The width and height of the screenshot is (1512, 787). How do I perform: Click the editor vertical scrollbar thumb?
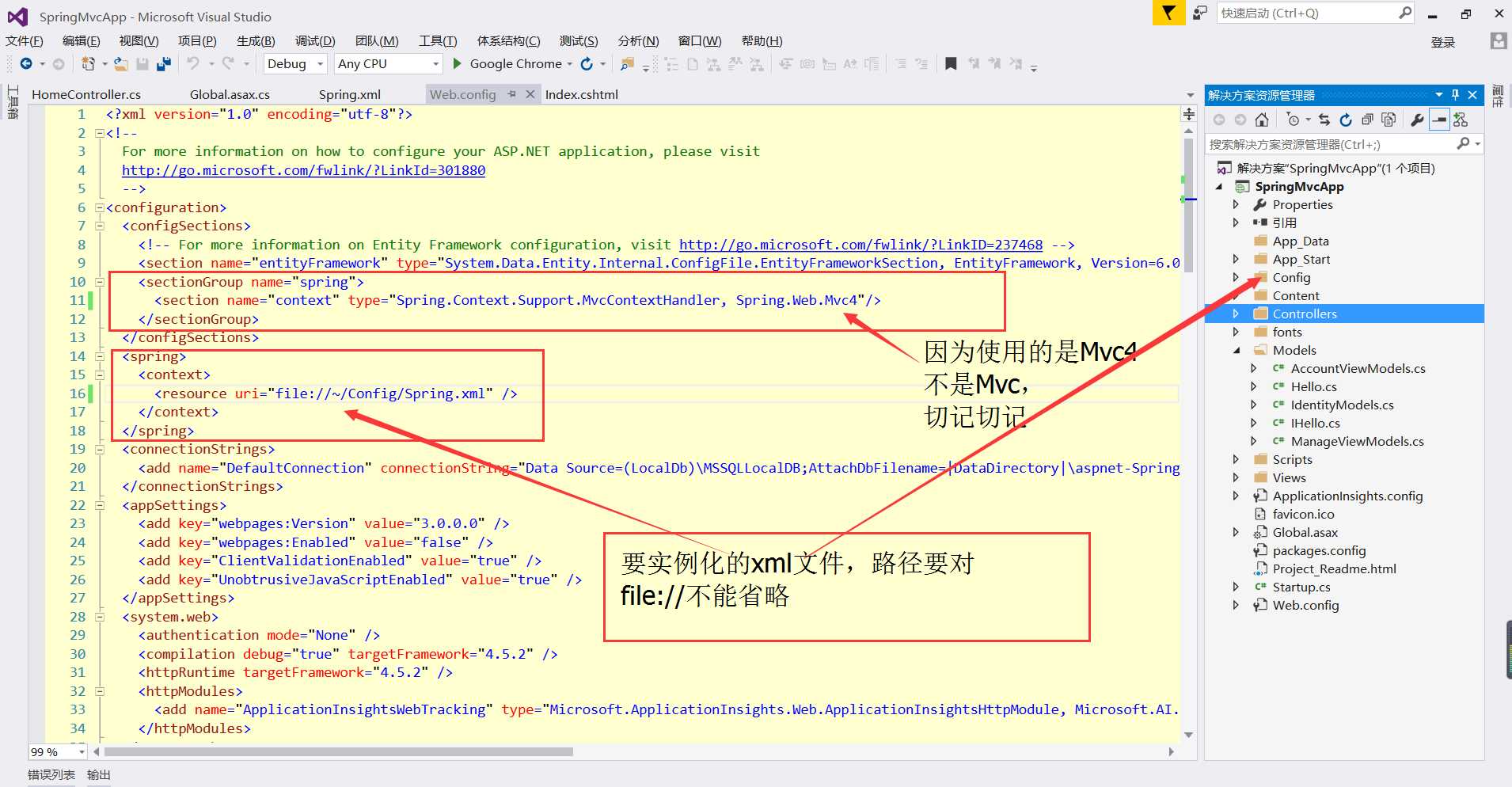coord(1188,204)
